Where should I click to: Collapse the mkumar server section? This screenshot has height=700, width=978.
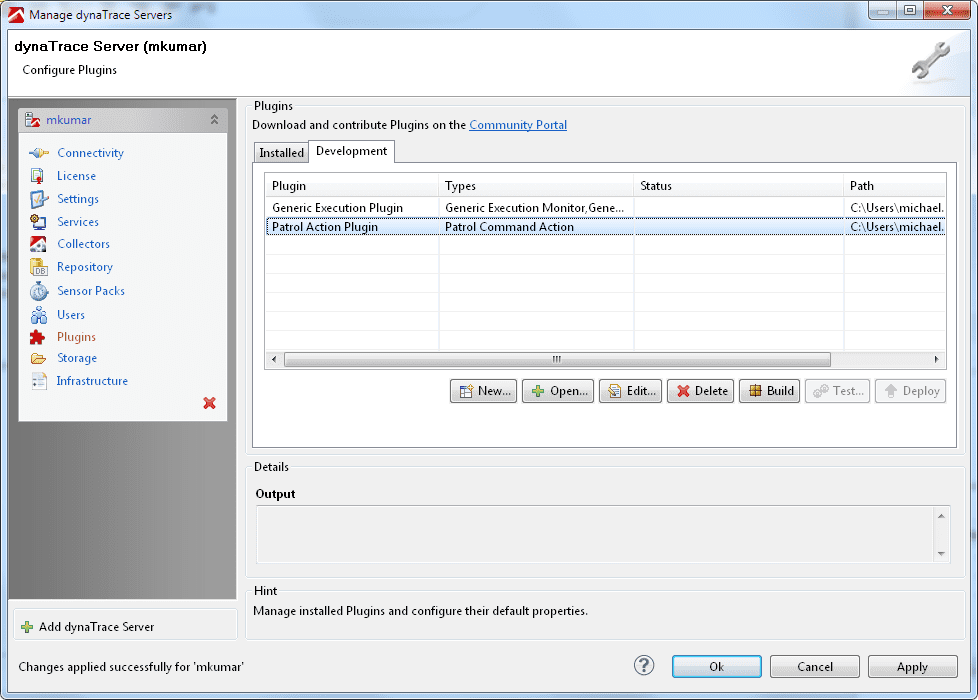(214, 119)
